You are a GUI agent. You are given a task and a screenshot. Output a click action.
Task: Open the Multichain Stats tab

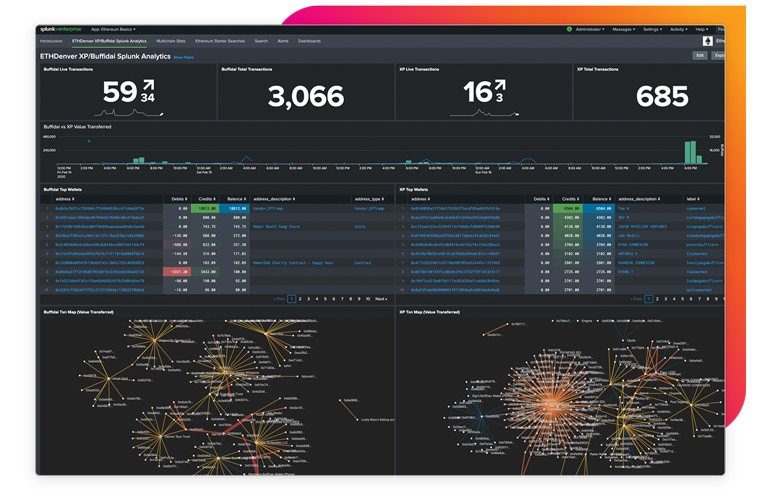click(171, 41)
